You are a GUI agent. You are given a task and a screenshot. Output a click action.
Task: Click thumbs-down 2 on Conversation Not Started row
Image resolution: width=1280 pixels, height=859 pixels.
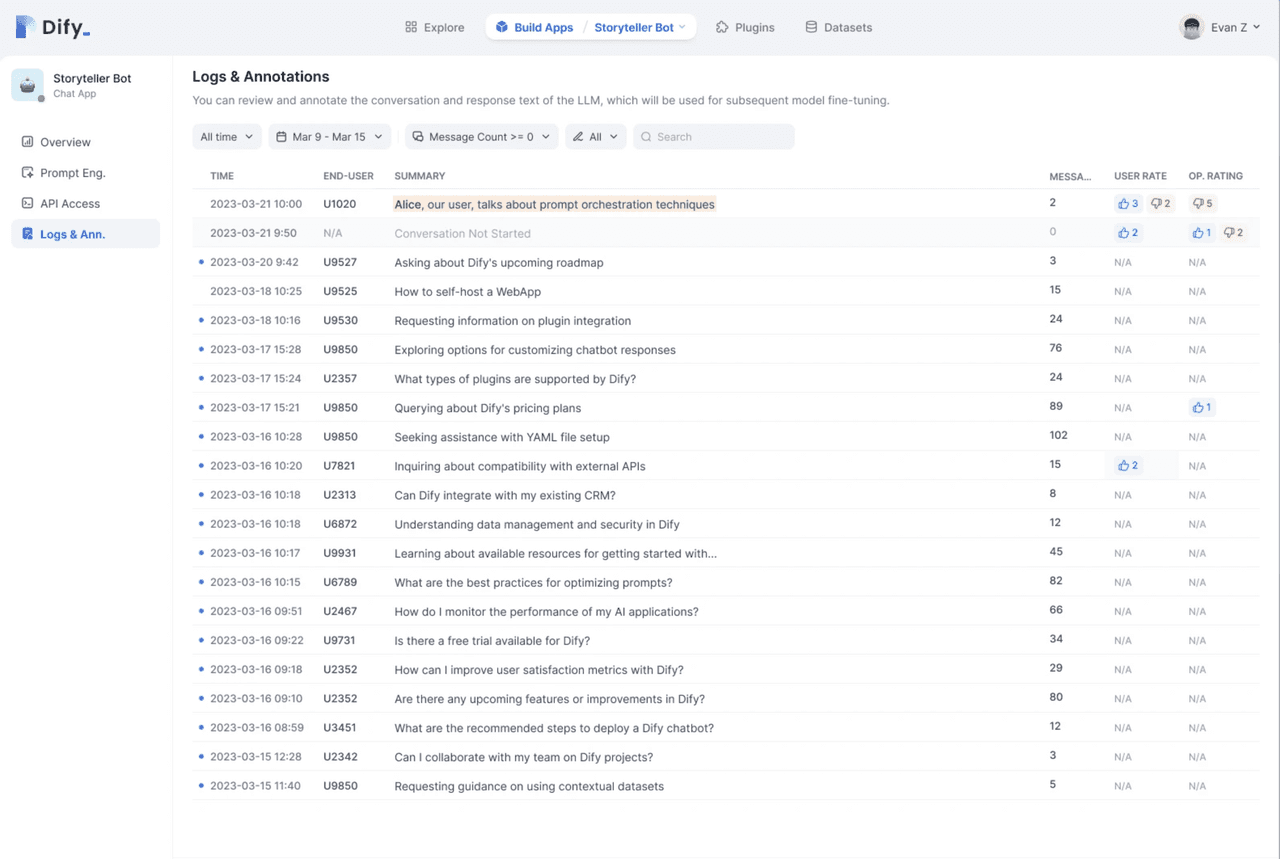click(1234, 233)
